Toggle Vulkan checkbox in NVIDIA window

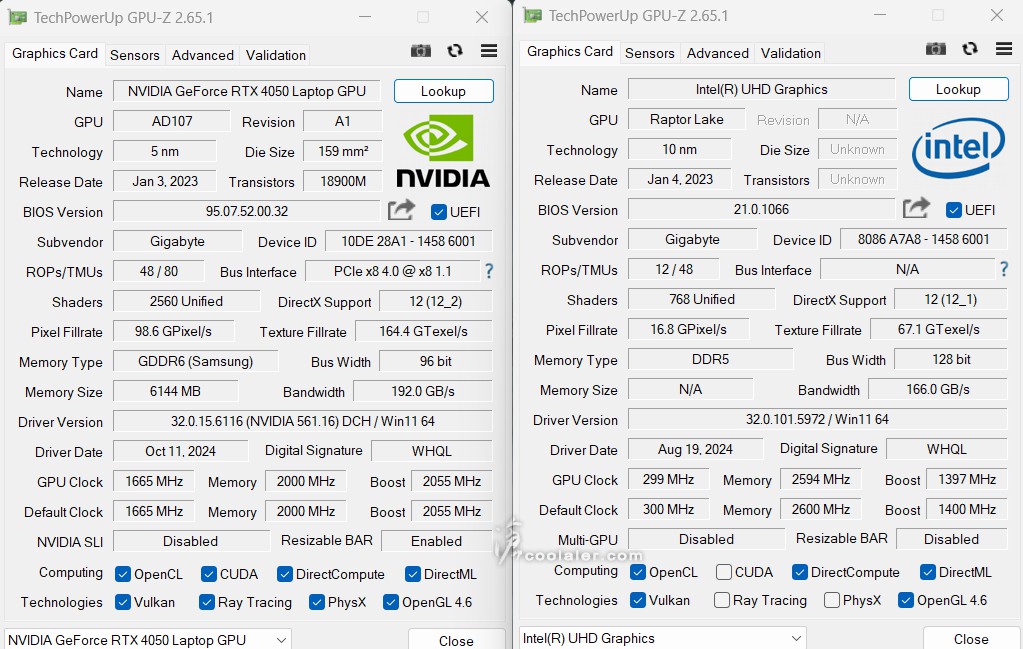(123, 602)
